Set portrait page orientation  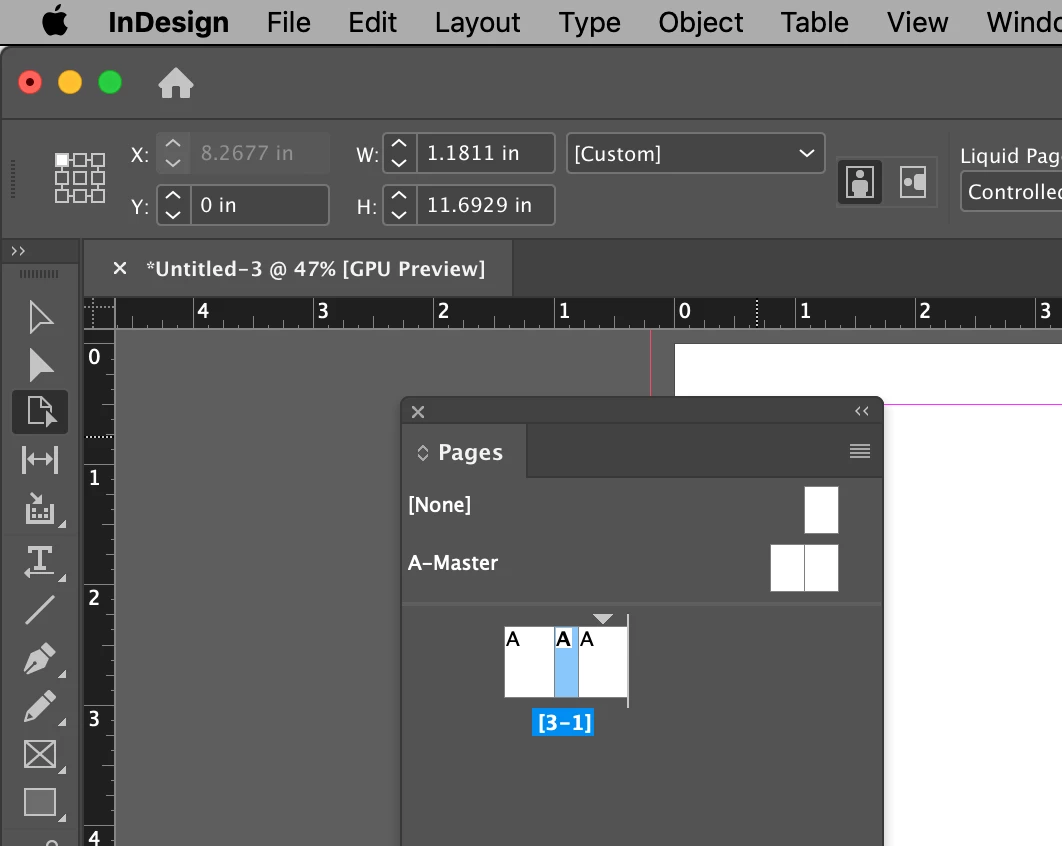pos(860,182)
